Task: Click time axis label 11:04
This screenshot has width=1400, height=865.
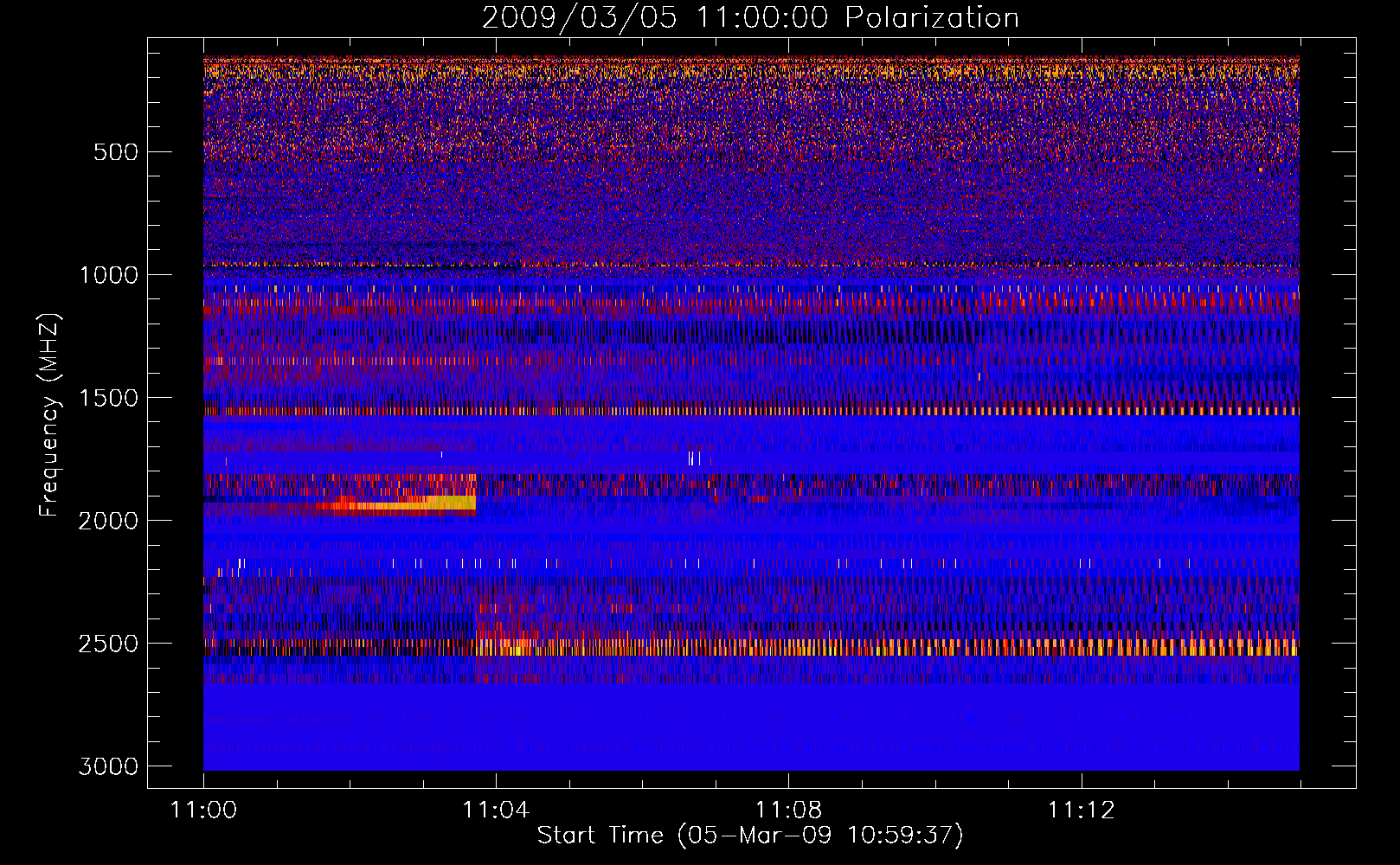Action: pyautogui.click(x=496, y=811)
